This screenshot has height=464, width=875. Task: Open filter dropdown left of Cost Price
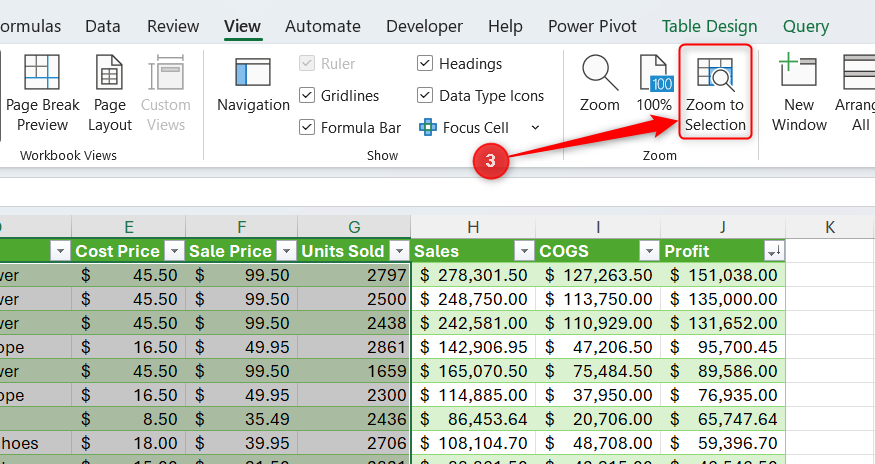(60, 251)
